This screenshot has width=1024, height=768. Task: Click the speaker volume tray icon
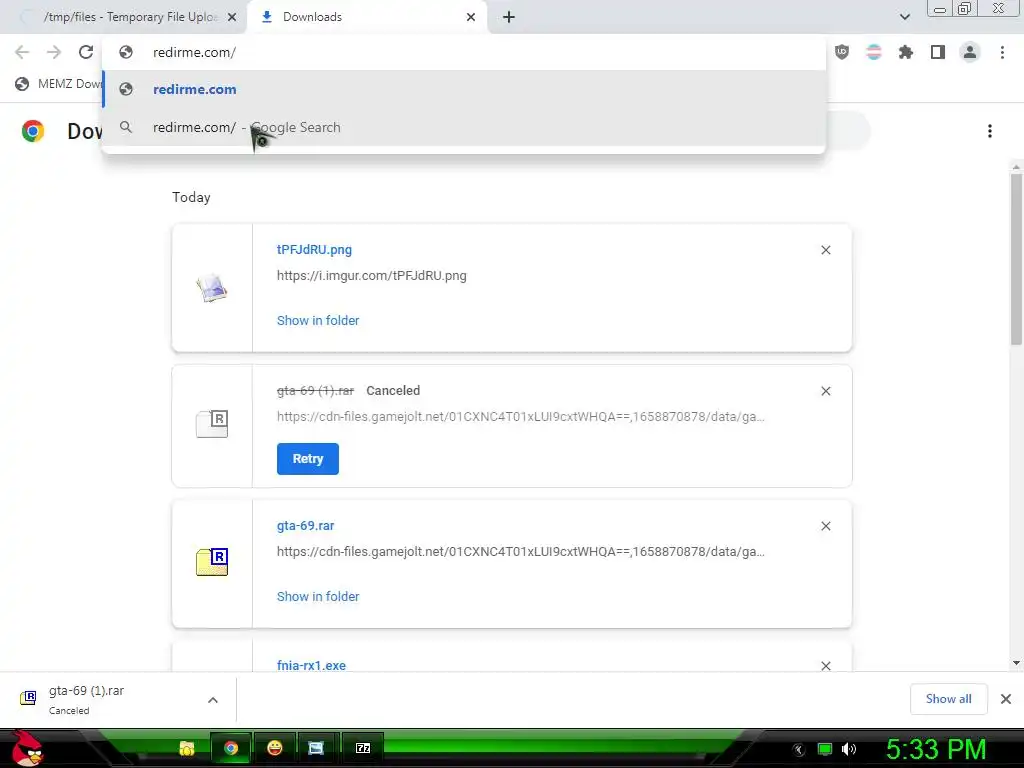tap(849, 749)
